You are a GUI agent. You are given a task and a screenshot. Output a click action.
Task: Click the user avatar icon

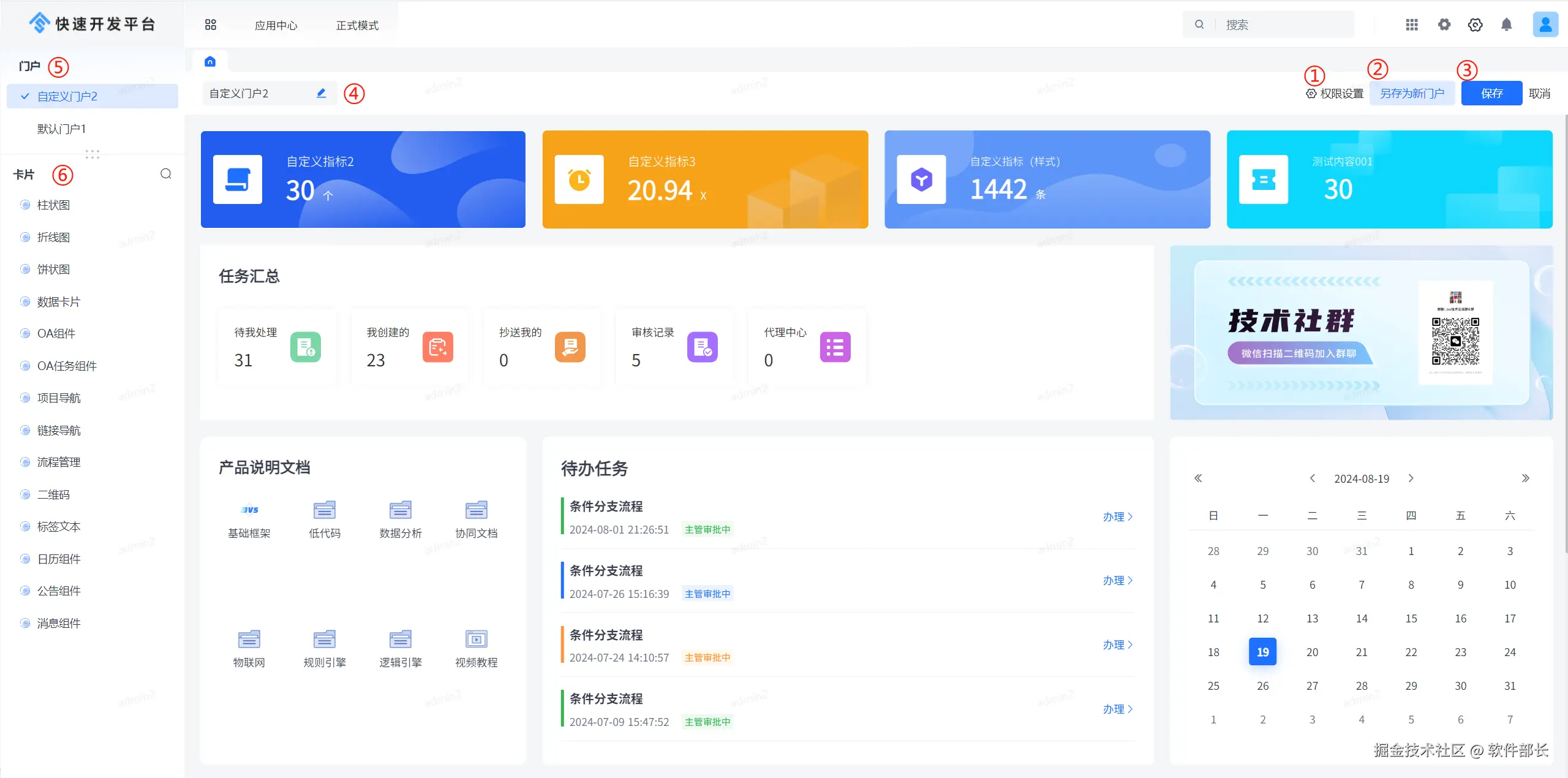(1545, 25)
